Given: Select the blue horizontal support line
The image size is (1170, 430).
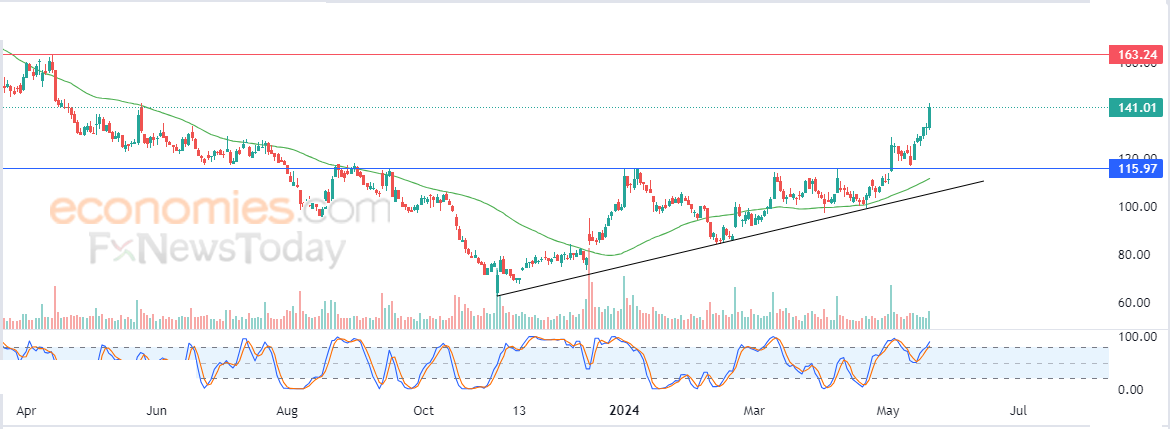Looking at the screenshot, I should coord(555,169).
